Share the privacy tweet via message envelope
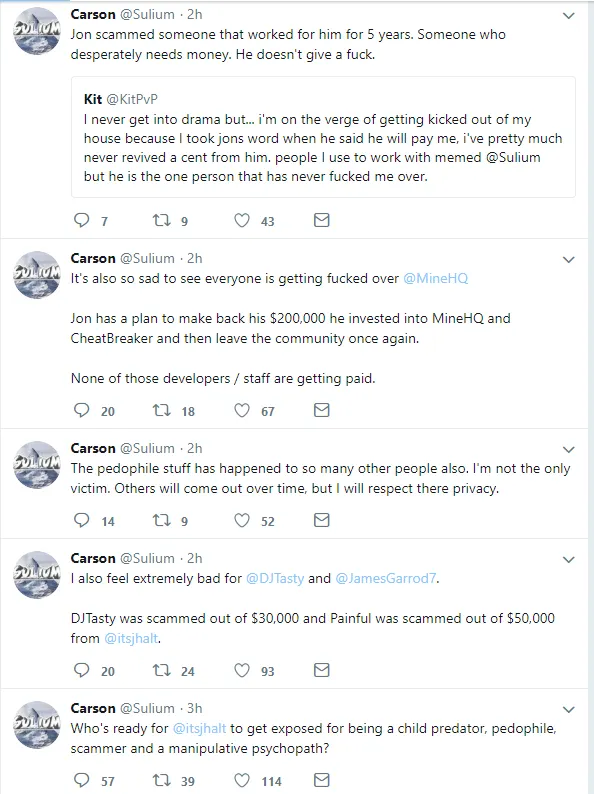This screenshot has height=794, width=594. pos(322,520)
